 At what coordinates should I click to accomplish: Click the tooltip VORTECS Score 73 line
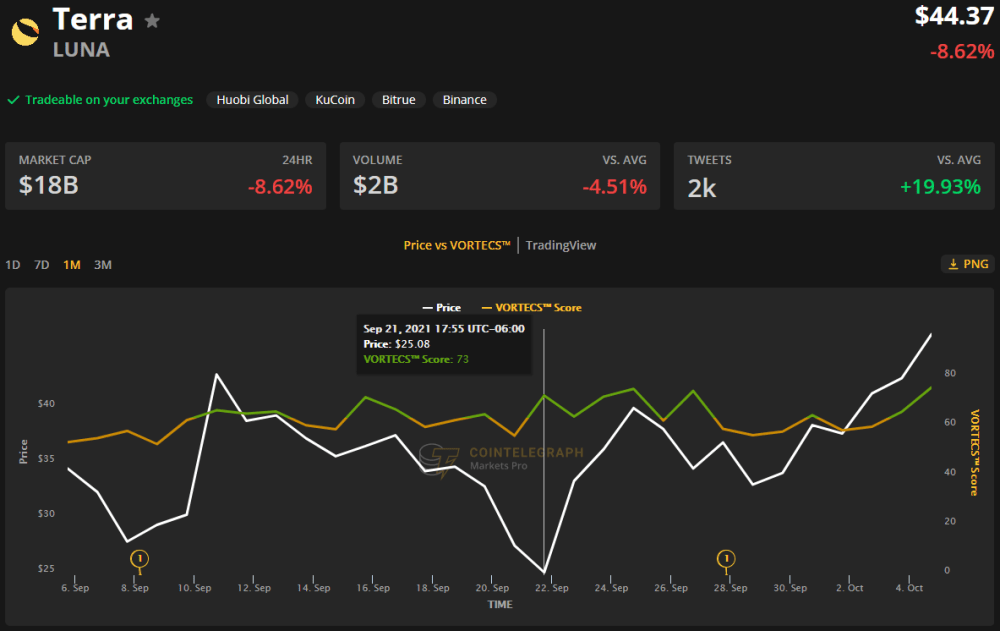[x=416, y=359]
